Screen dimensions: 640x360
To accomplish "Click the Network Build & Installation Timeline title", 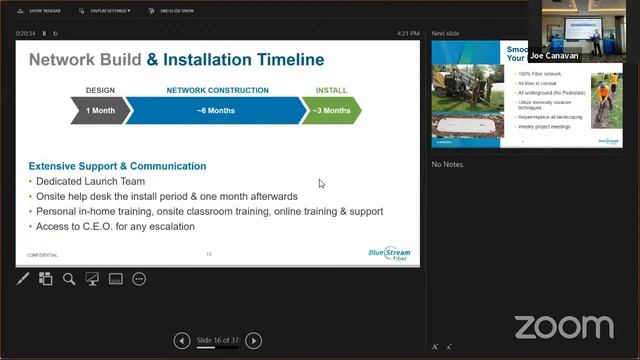I will point(177,60).
